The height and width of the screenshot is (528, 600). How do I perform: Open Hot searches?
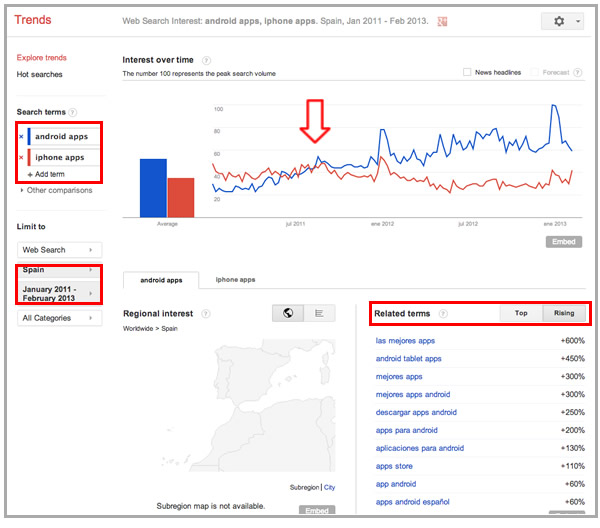(x=39, y=74)
